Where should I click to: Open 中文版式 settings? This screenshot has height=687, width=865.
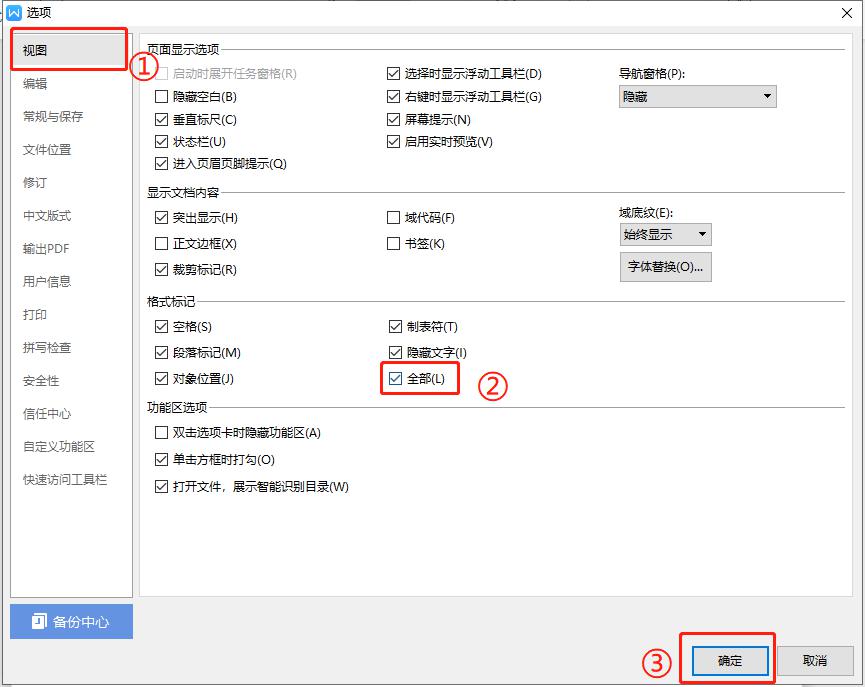click(47, 216)
